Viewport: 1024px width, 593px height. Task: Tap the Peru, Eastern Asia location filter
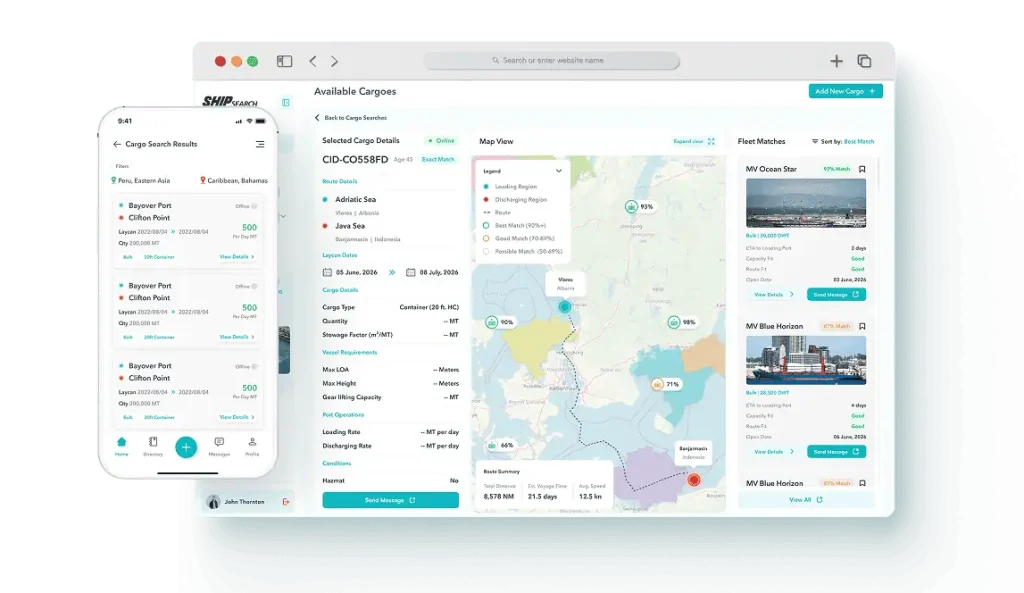point(141,181)
